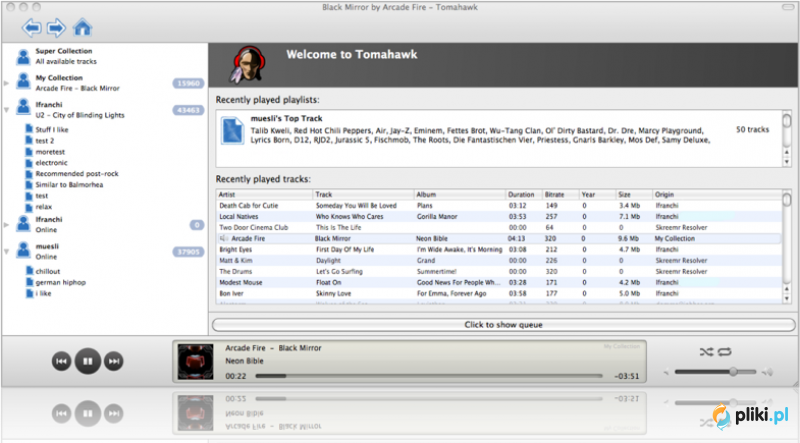
Task: Open the Similar to Balmorhea playlist icon
Action: 30,184
